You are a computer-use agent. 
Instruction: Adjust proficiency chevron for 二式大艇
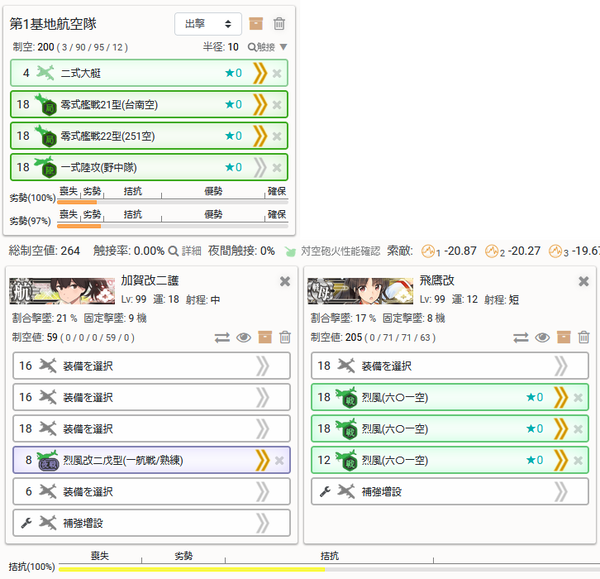tap(260, 73)
